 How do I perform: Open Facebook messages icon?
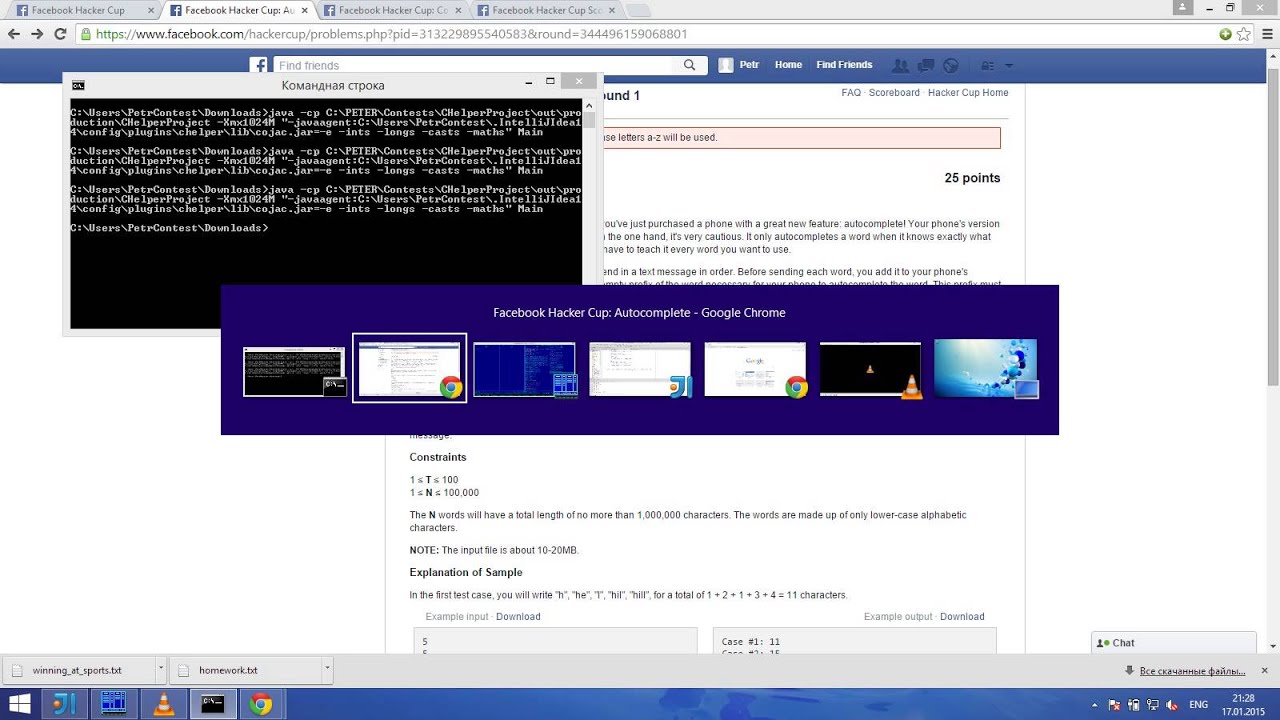[926, 65]
